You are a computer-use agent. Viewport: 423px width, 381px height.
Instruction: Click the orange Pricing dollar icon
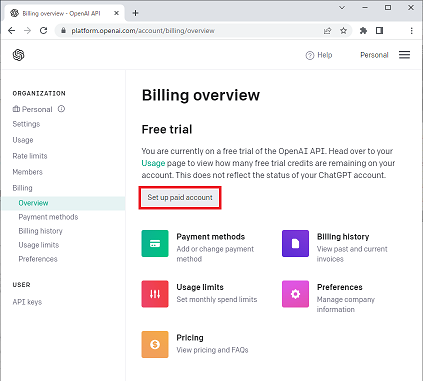click(155, 344)
